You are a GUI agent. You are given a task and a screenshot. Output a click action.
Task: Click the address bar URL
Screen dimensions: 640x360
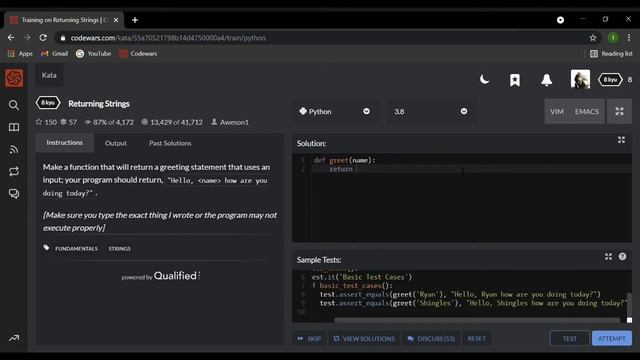[168, 38]
